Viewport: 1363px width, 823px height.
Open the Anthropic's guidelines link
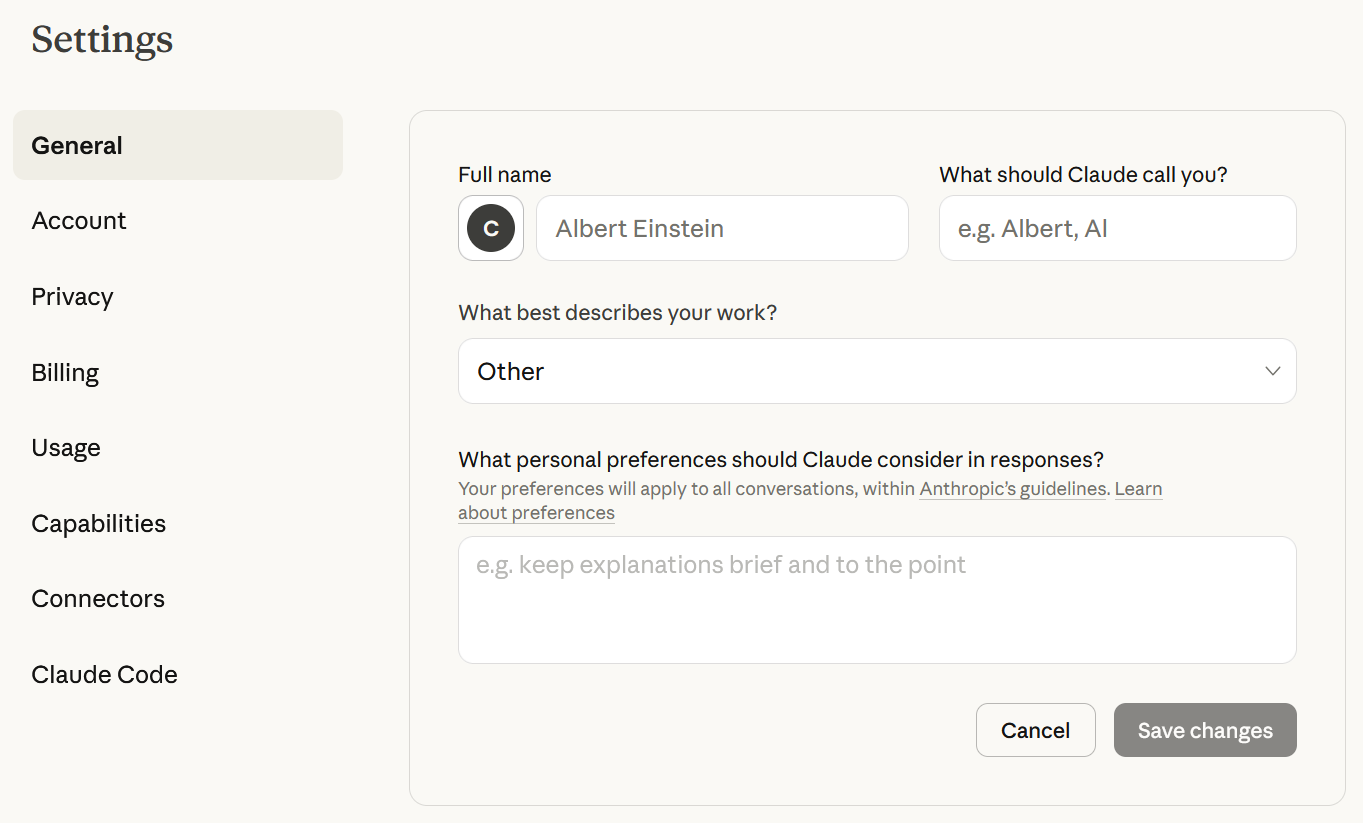tap(1013, 489)
